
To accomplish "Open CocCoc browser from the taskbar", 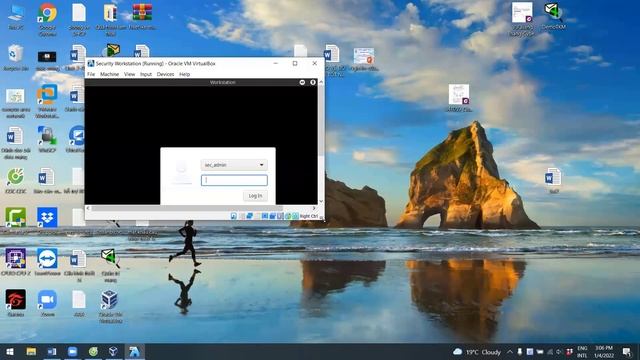I will coord(93,352).
